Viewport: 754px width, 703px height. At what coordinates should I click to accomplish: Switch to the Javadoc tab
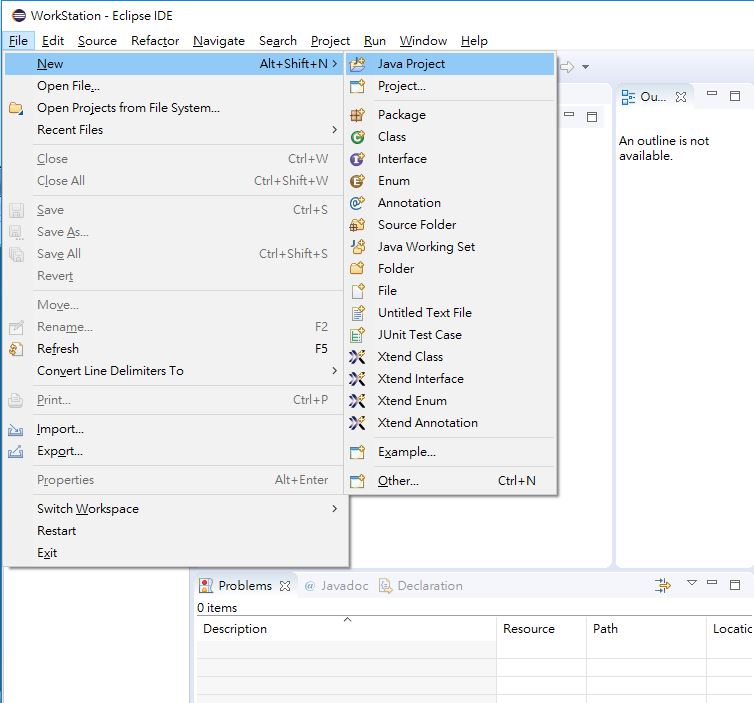341,586
